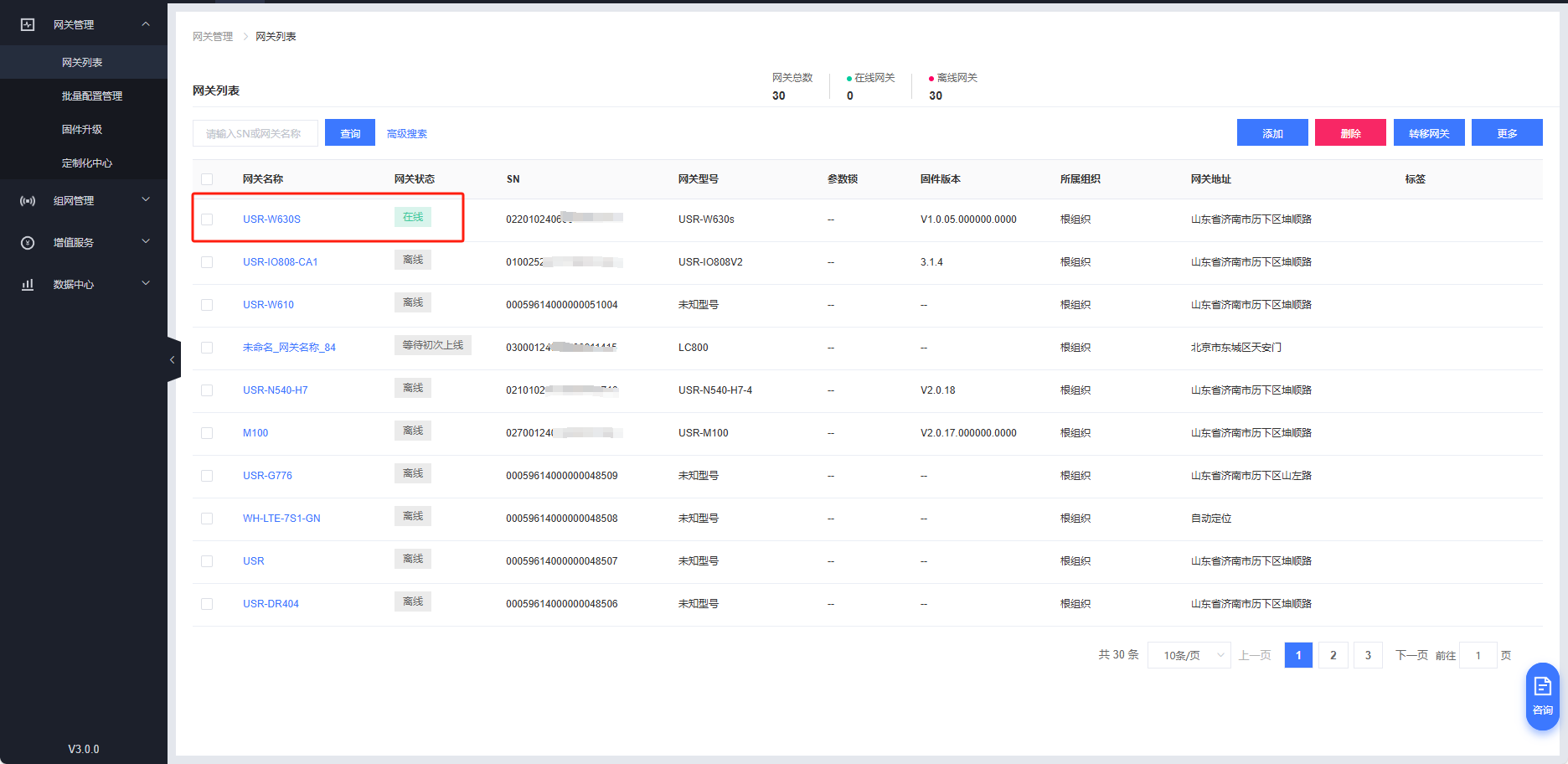Open the 咨询 floating help icon
This screenshot has height=764, width=1568.
(x=1542, y=695)
